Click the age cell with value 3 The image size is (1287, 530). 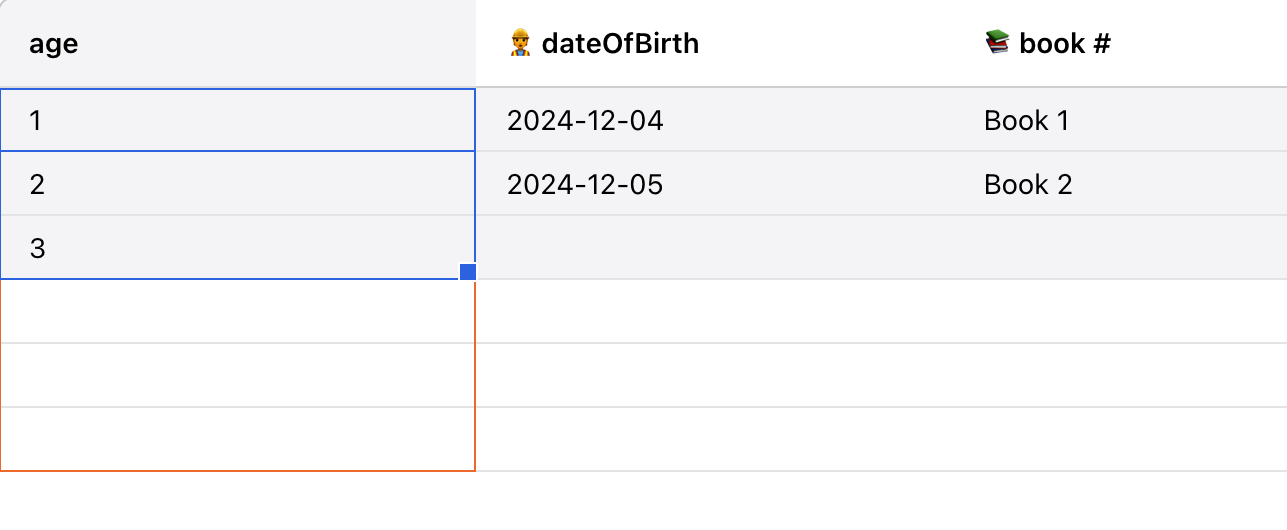[x=237, y=248]
